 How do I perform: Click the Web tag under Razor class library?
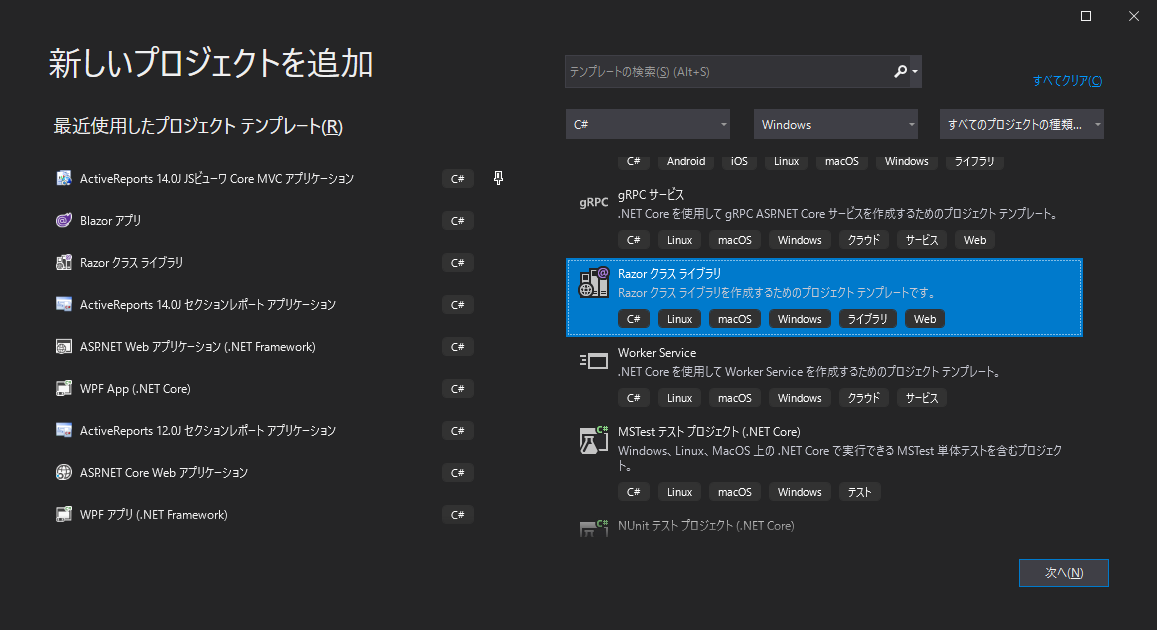[925, 319]
